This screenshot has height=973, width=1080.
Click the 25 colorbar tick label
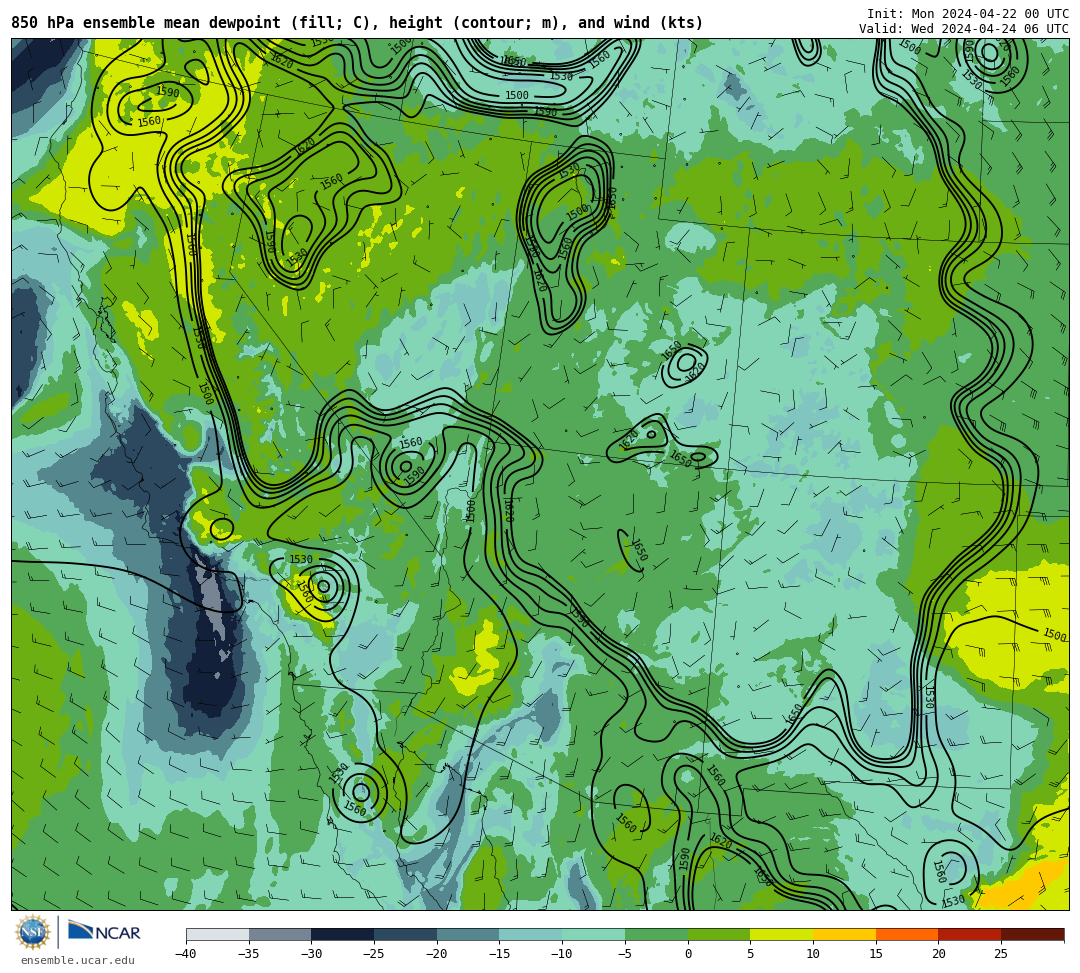point(1001,954)
